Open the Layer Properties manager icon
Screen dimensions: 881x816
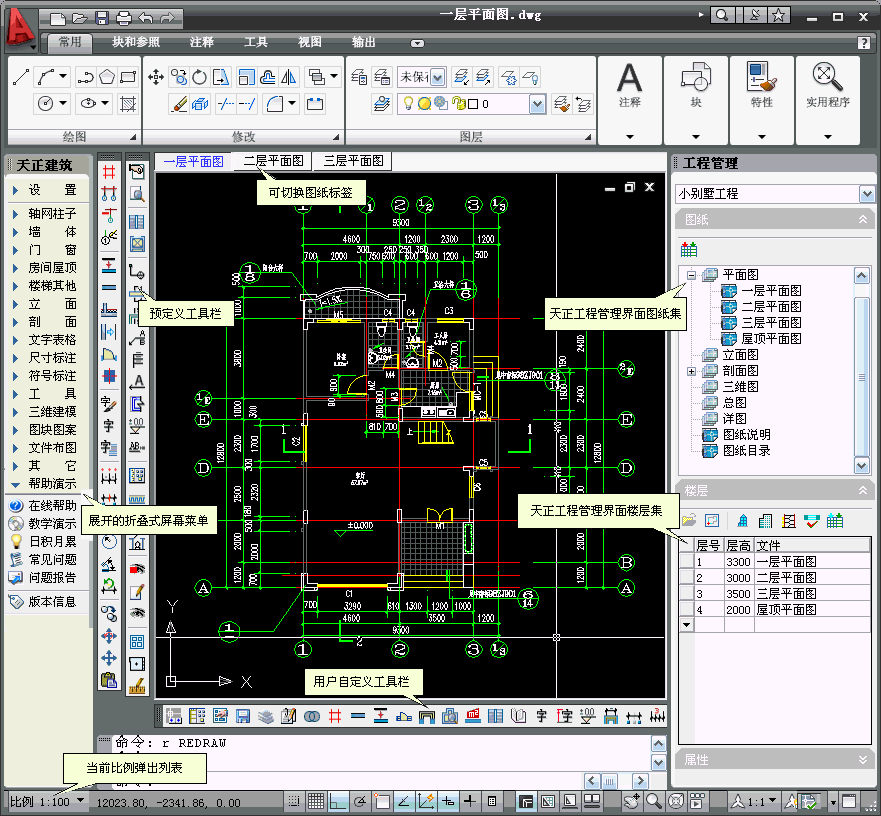pyautogui.click(x=359, y=77)
